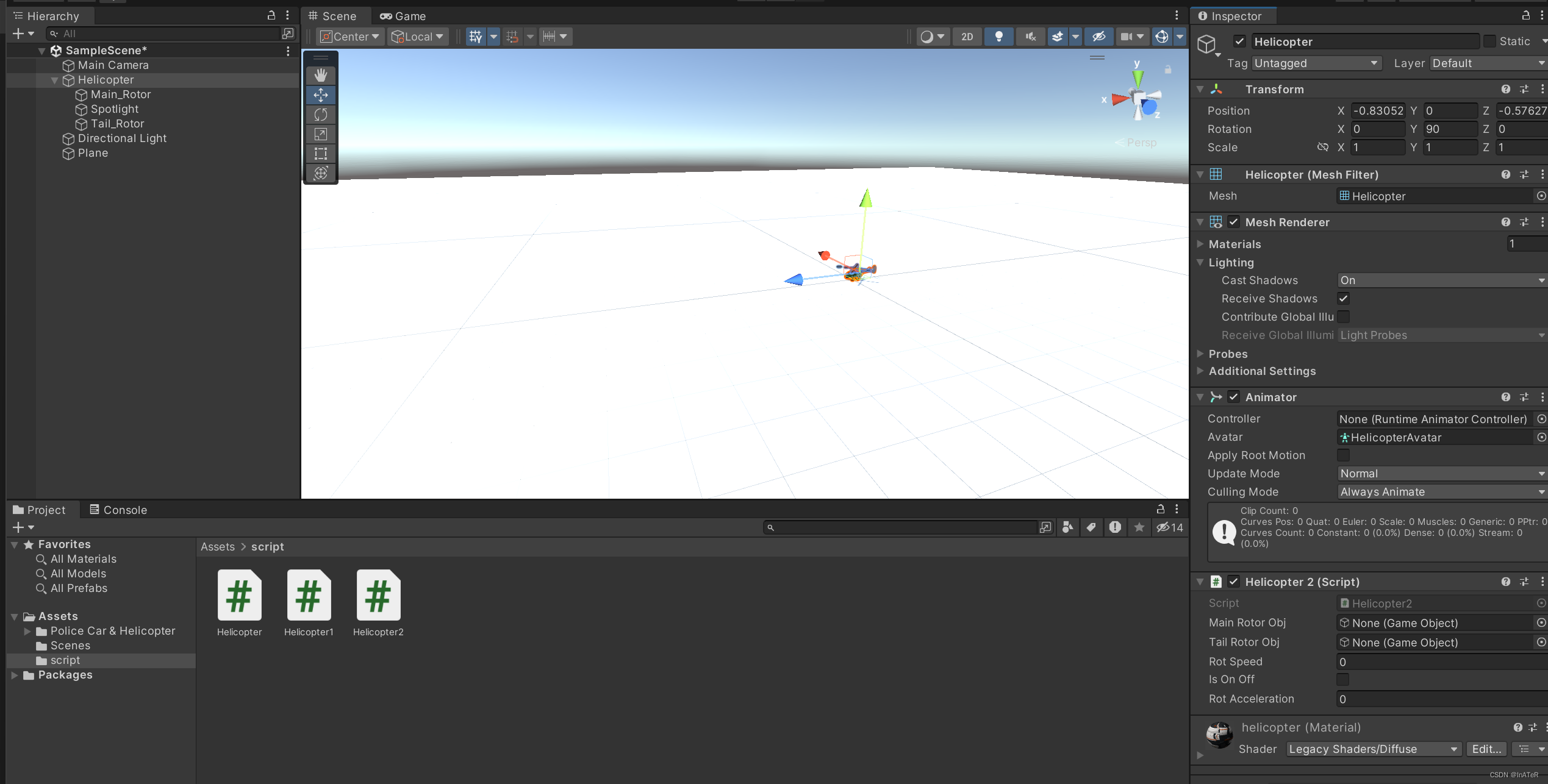Screen dimensions: 1548x784
Task: Click the + button in the Hierarchy panel
Action: click(x=17, y=34)
